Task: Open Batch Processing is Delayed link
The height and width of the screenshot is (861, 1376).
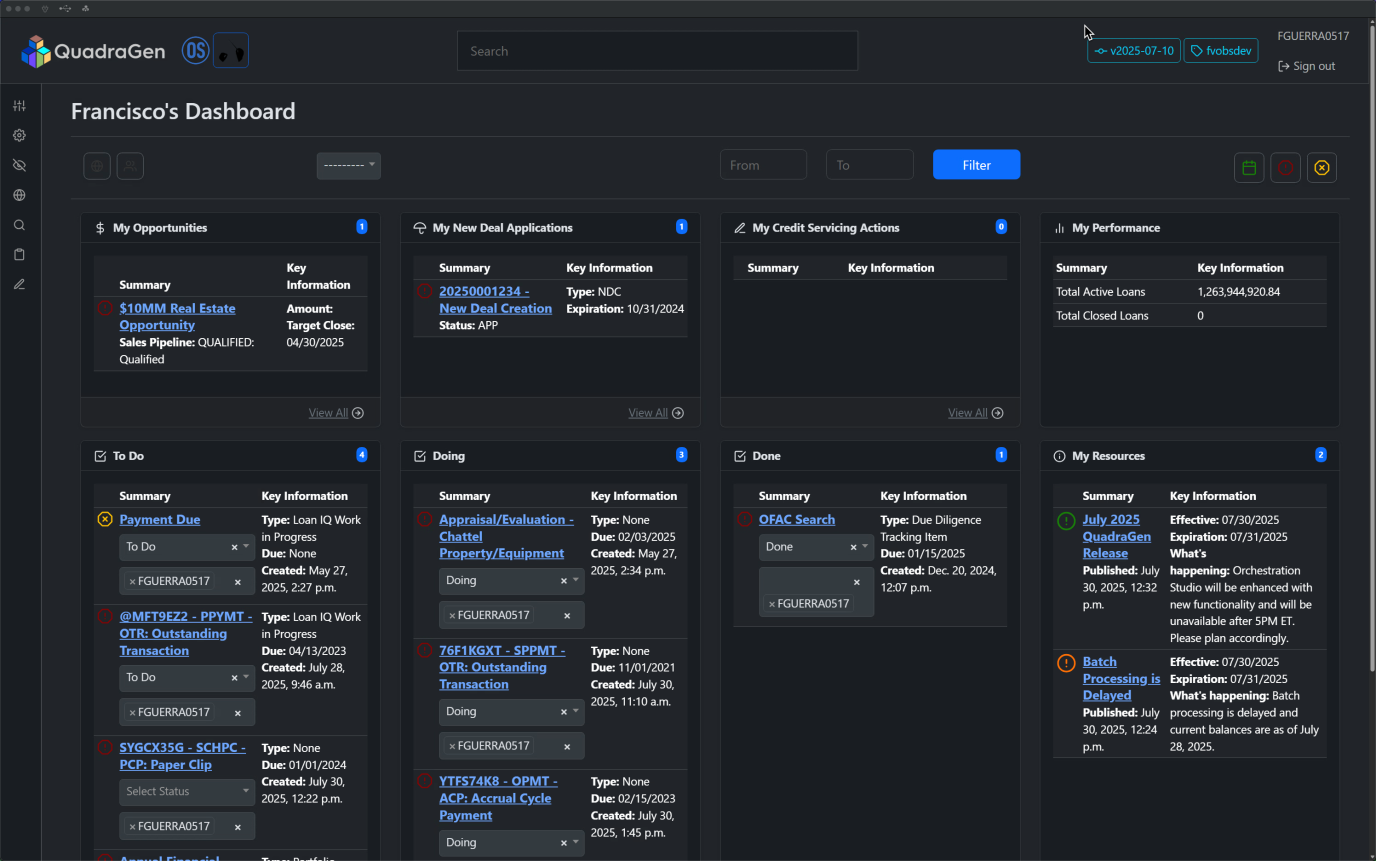Action: click(1122, 678)
